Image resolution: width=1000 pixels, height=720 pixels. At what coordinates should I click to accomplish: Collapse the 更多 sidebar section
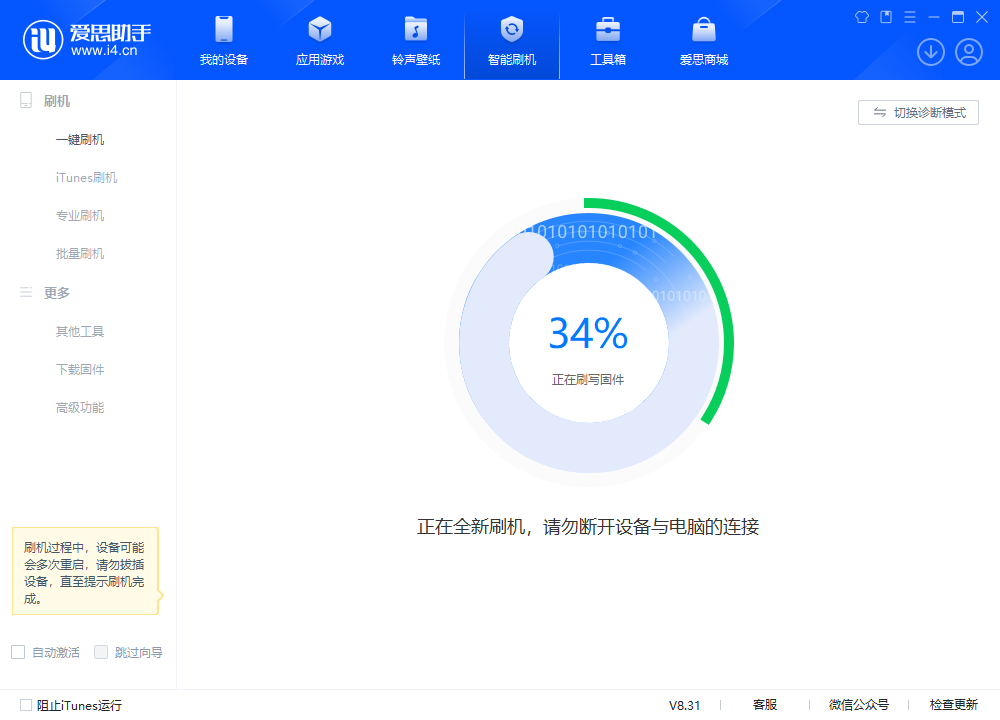click(57, 292)
